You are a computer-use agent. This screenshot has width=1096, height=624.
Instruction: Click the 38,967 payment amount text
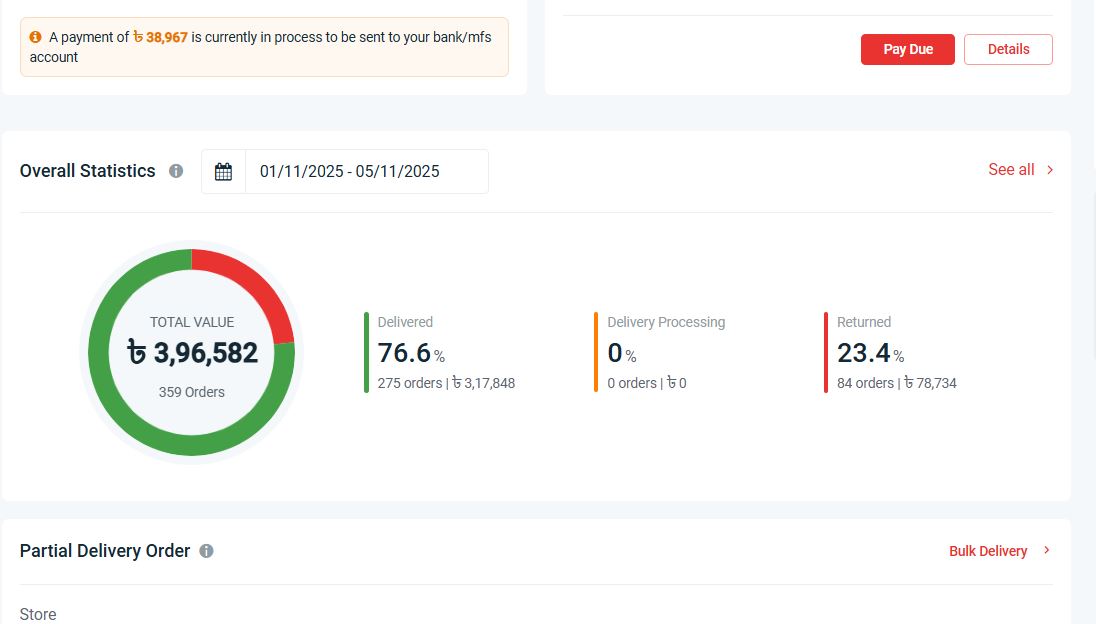160,37
